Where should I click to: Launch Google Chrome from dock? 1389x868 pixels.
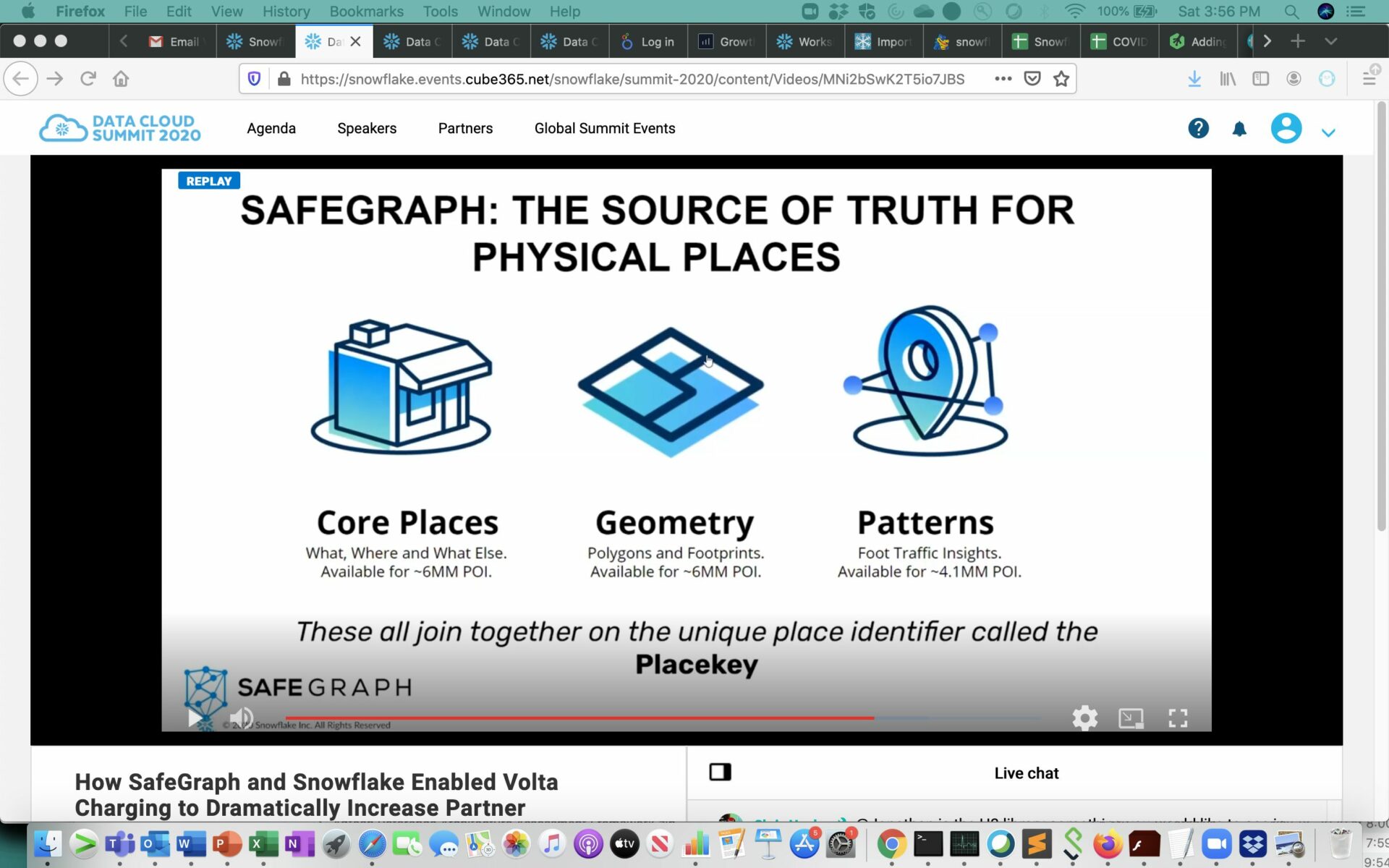pos(891,843)
